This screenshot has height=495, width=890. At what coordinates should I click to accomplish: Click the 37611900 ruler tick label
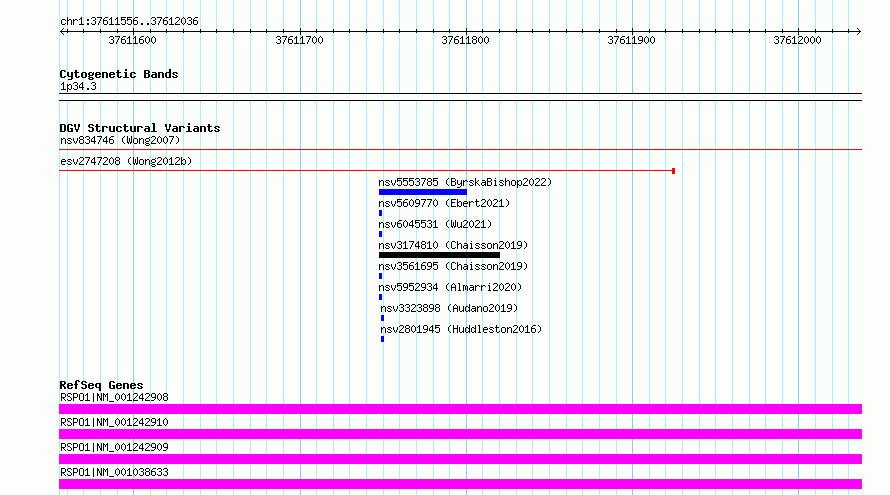click(x=631, y=40)
